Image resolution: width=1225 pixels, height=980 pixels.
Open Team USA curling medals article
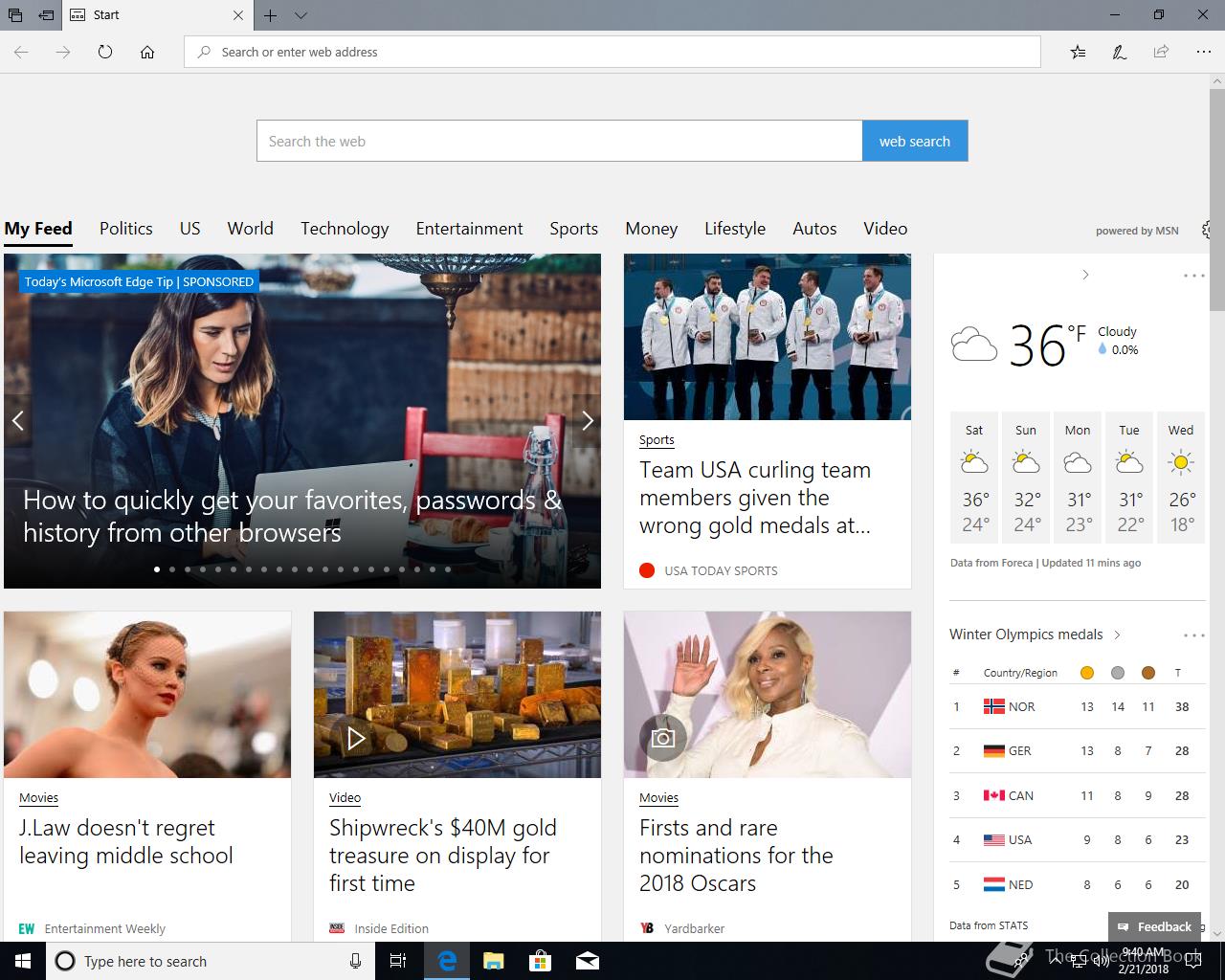[x=755, y=498]
